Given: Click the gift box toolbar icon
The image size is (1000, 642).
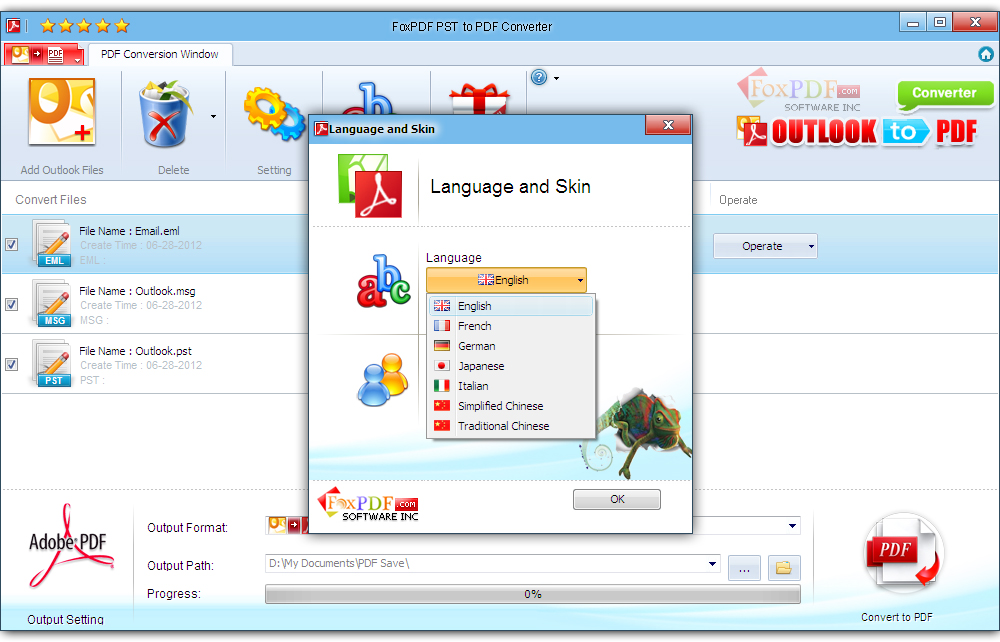Looking at the screenshot, I should coord(479,99).
